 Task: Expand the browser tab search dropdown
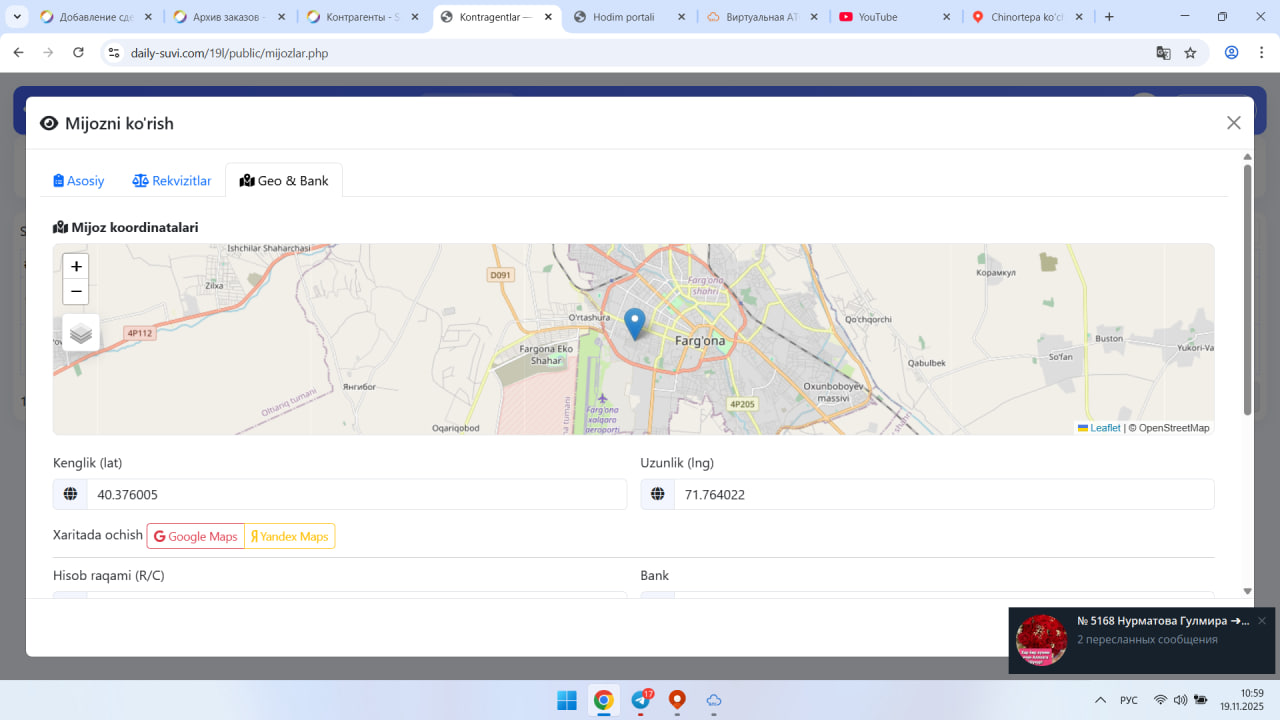[17, 17]
